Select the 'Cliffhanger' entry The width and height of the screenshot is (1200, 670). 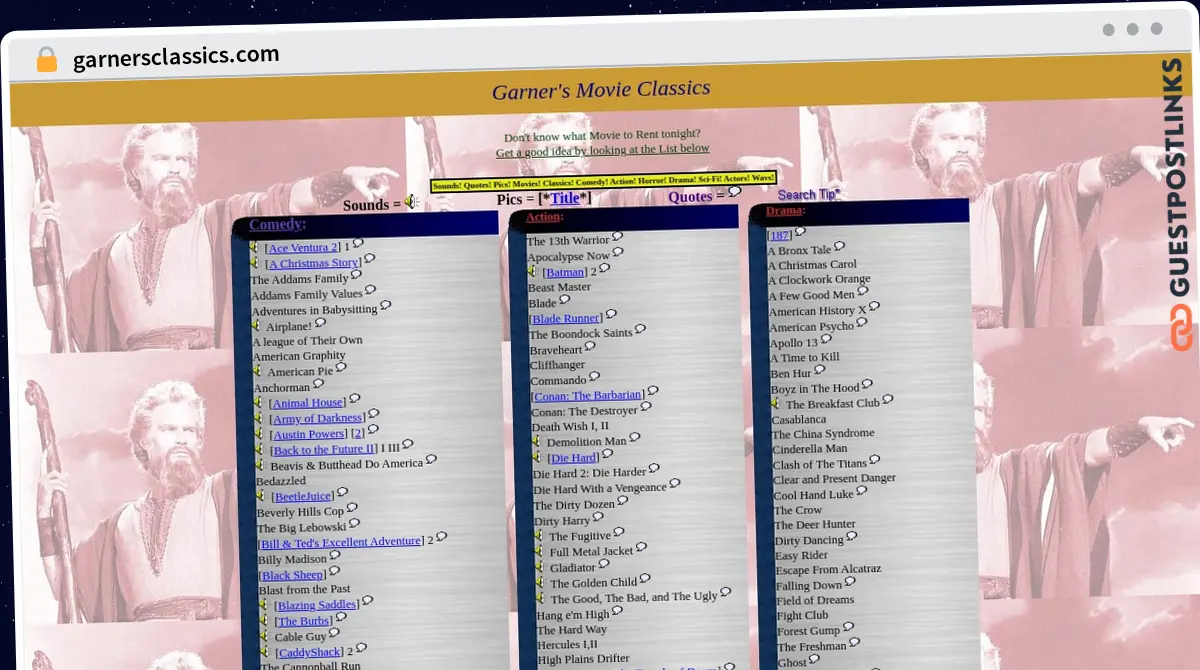point(557,365)
